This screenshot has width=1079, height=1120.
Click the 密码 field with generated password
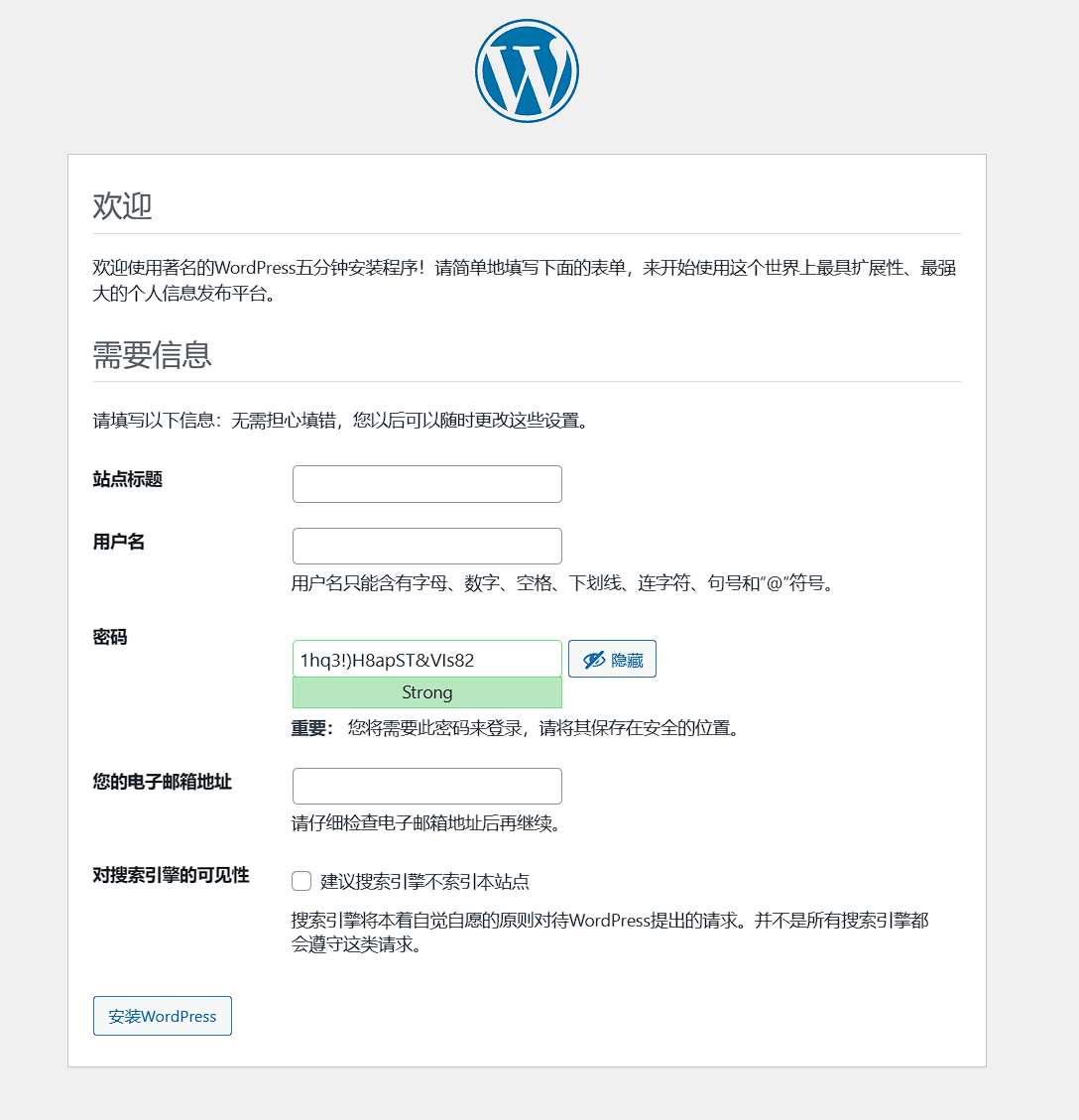pos(427,659)
